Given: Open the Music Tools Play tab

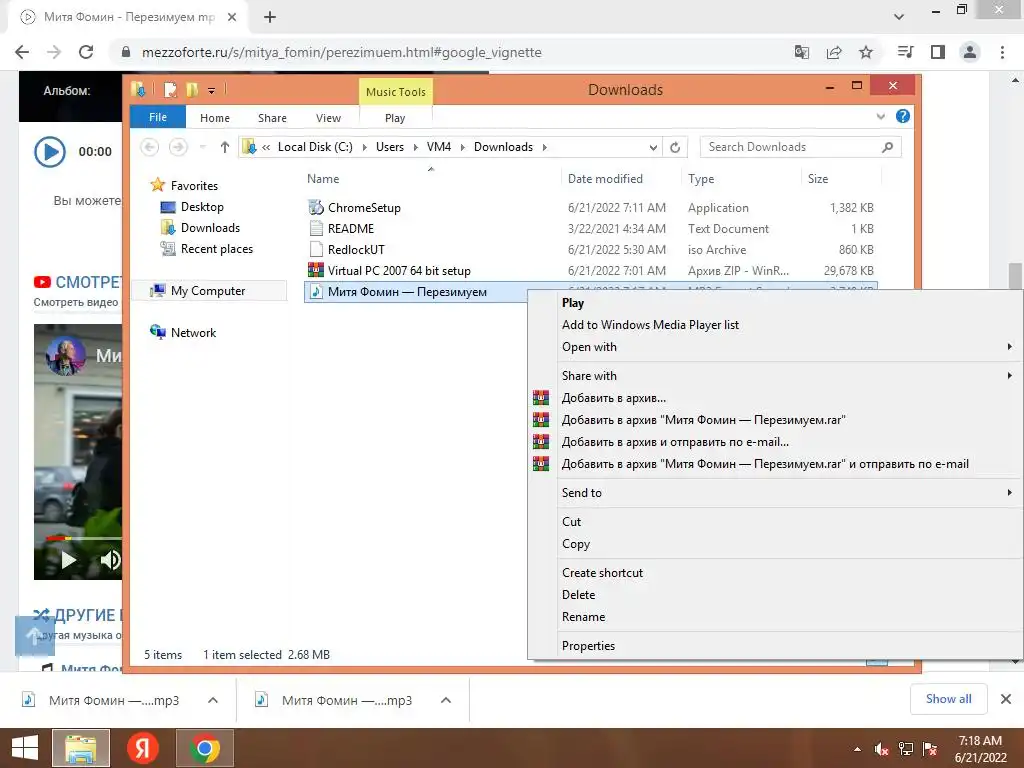Looking at the screenshot, I should 395,118.
